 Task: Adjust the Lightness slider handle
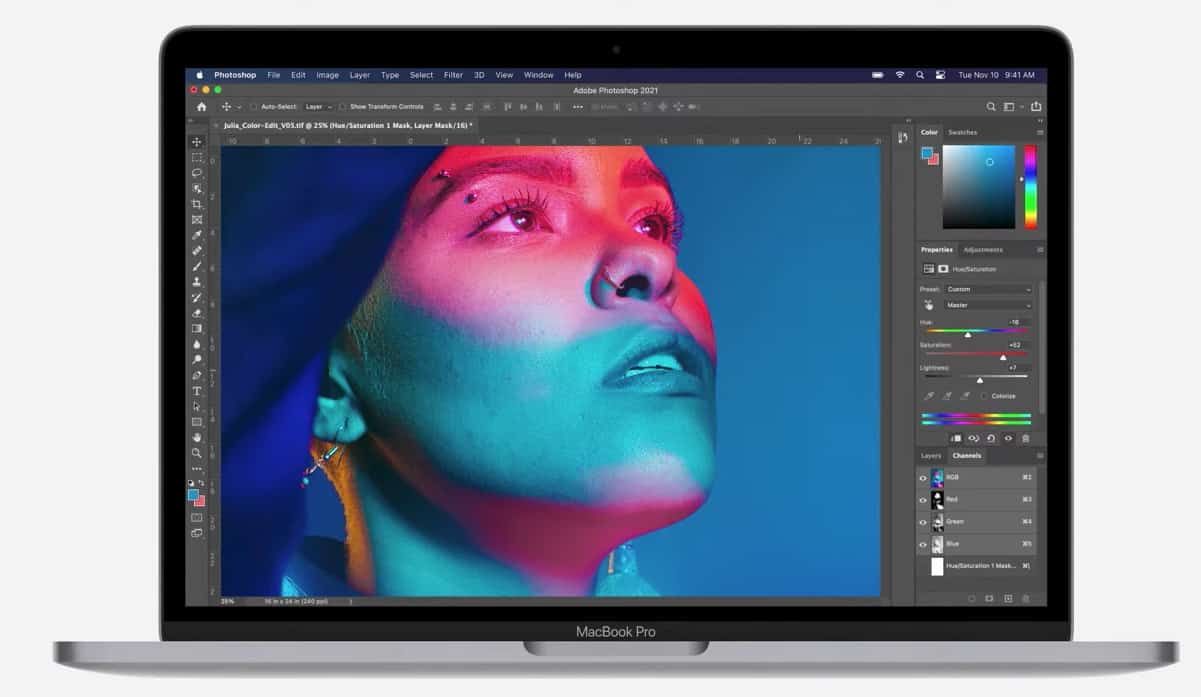(979, 380)
